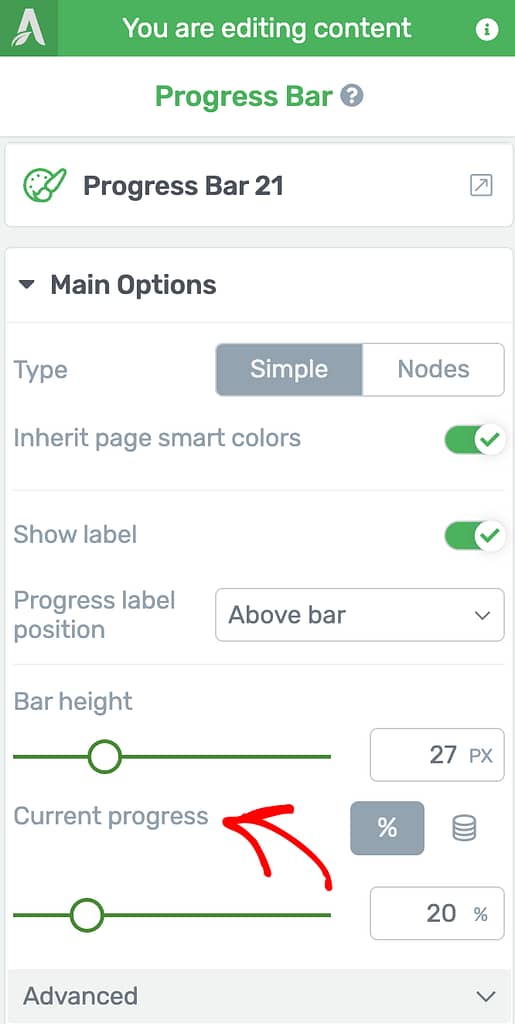Click the paint palette template icon

click(45, 186)
